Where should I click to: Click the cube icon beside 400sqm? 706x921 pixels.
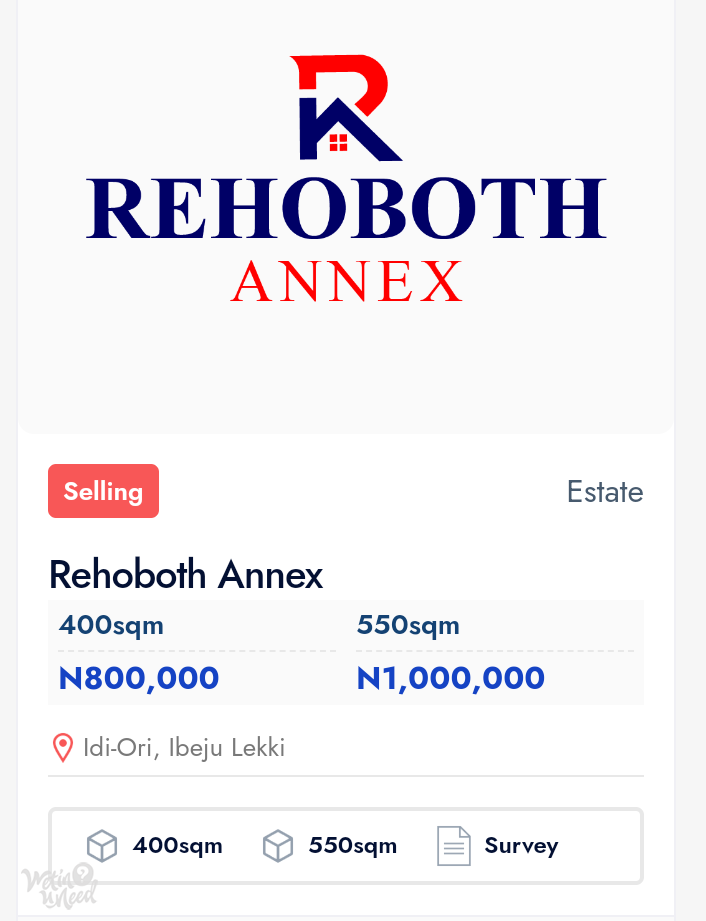tap(102, 846)
